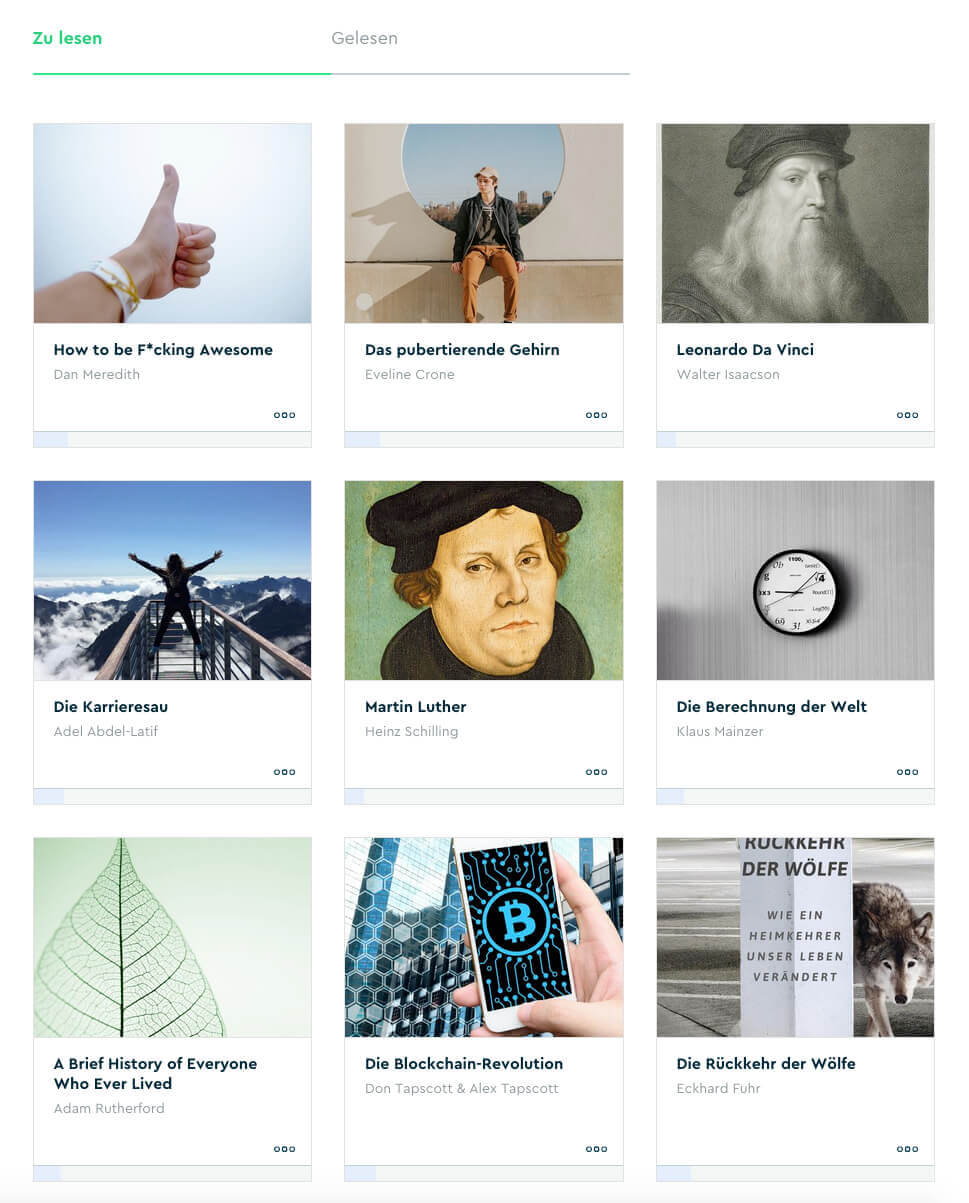
Task: Open three-dot menu on Das pubertierende Gehirn
Action: click(597, 415)
